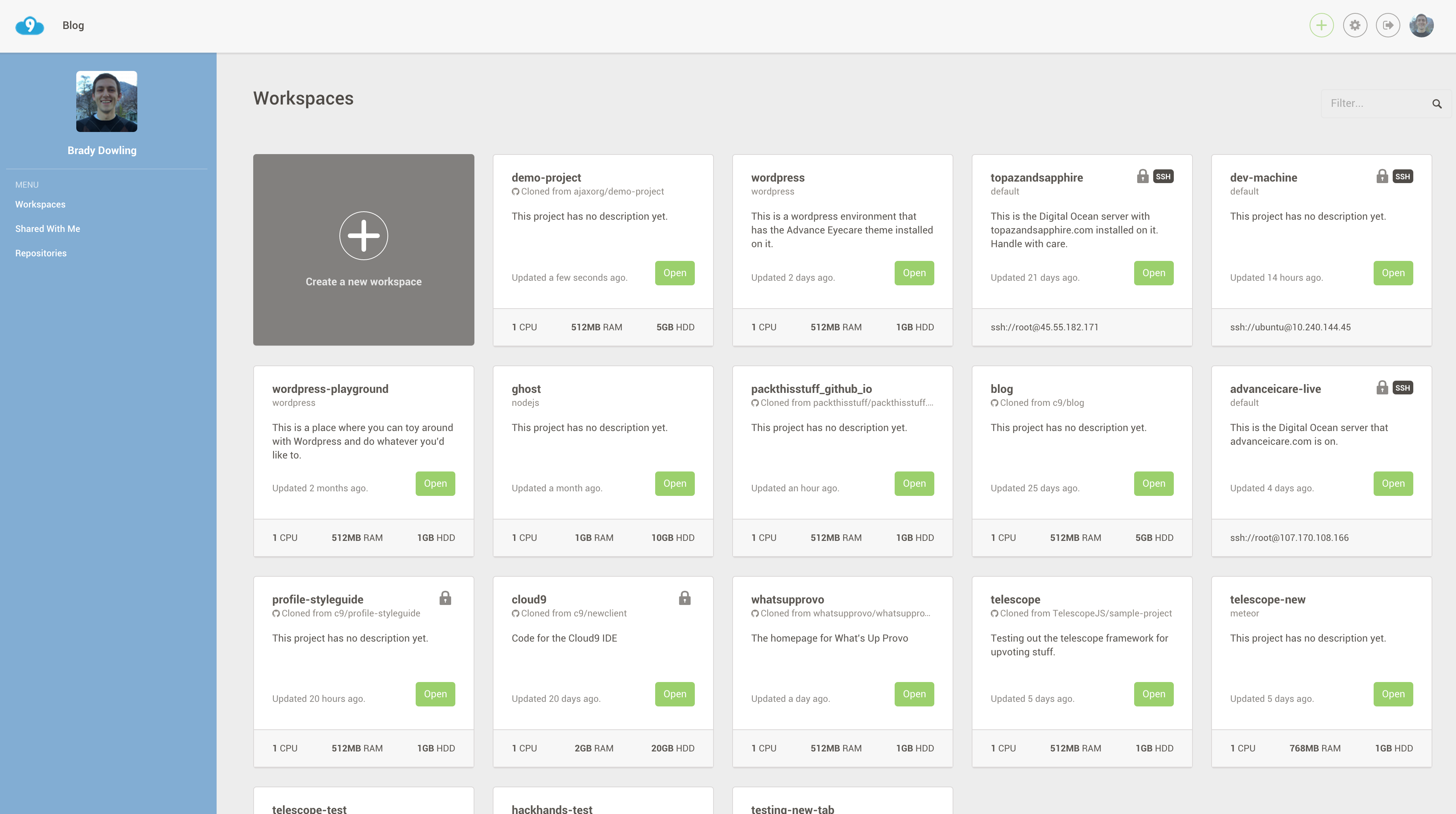Viewport: 1456px width, 814px height.
Task: Click the hackhands-test card title
Action: pyautogui.click(x=552, y=809)
